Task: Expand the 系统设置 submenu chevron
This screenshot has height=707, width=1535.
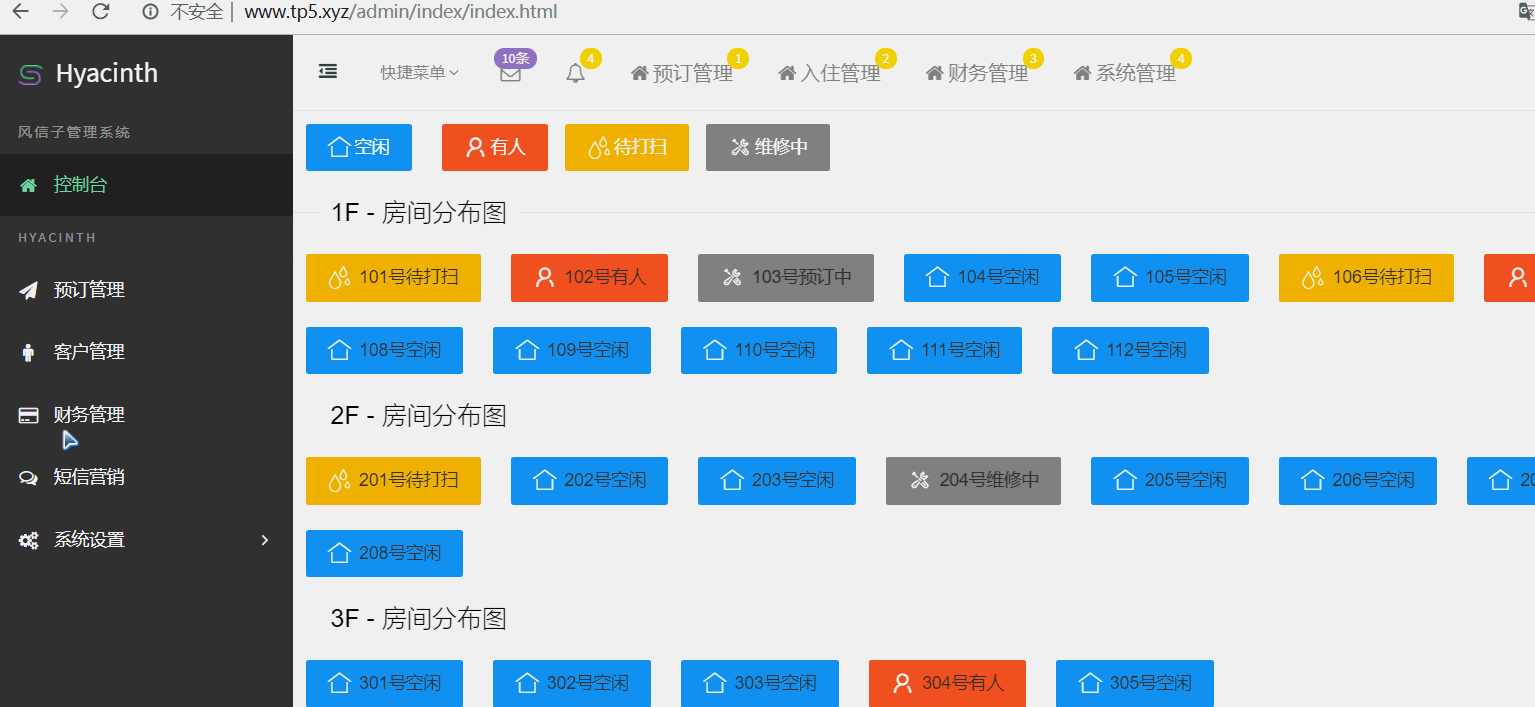Action: point(264,540)
